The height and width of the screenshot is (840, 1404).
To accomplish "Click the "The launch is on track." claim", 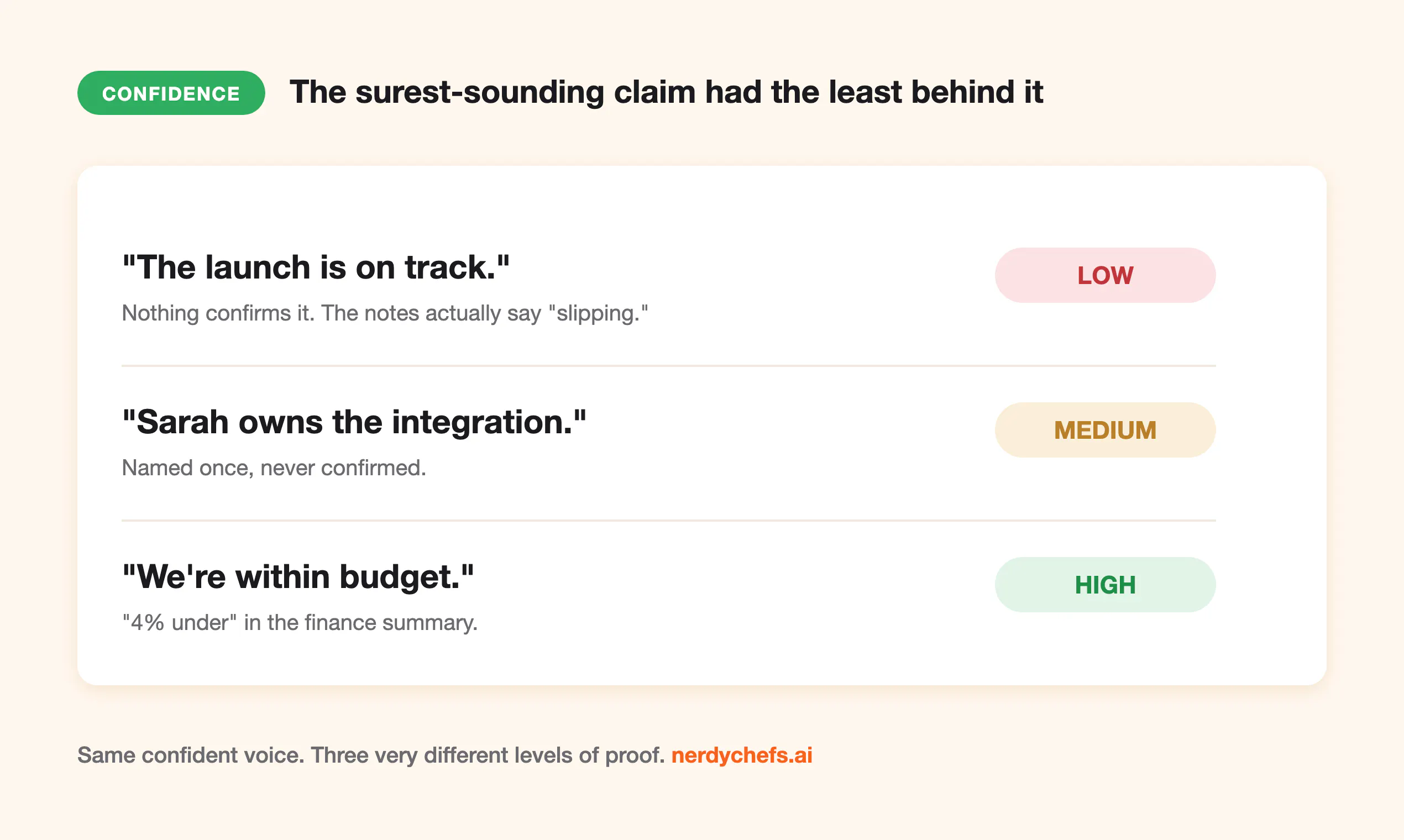I will point(316,267).
